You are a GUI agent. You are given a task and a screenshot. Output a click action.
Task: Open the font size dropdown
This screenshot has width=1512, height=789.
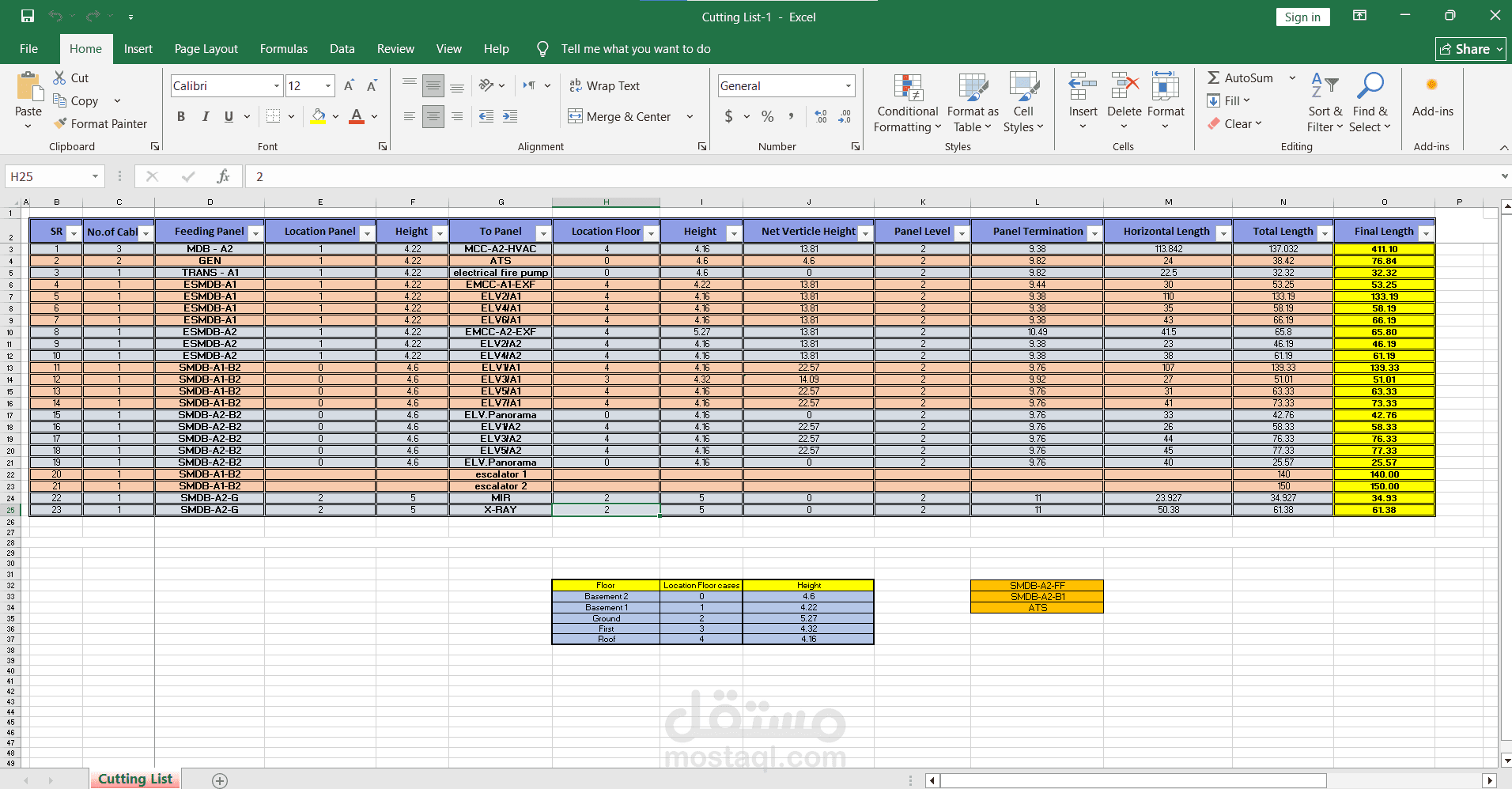(328, 85)
